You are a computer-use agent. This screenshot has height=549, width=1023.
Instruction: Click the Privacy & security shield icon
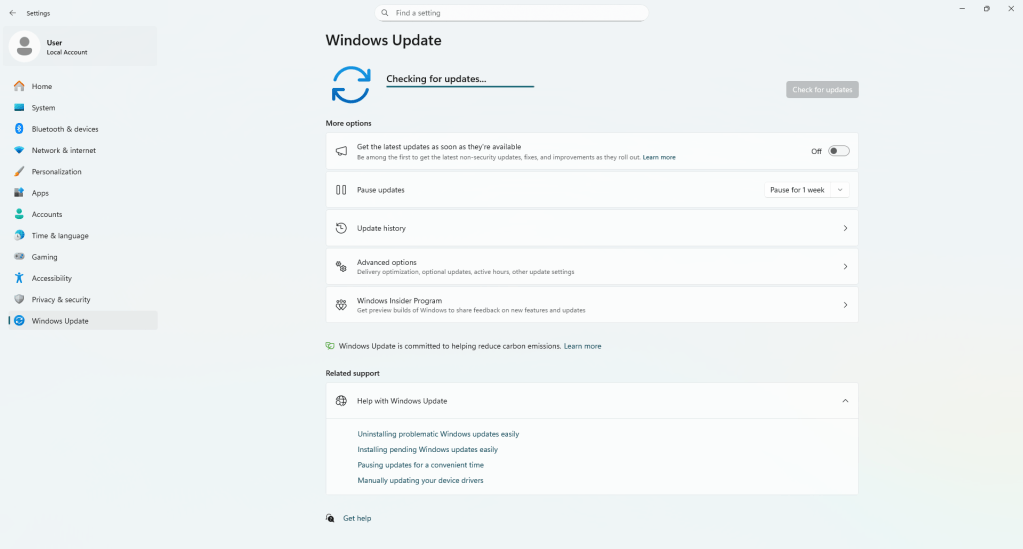coord(19,299)
